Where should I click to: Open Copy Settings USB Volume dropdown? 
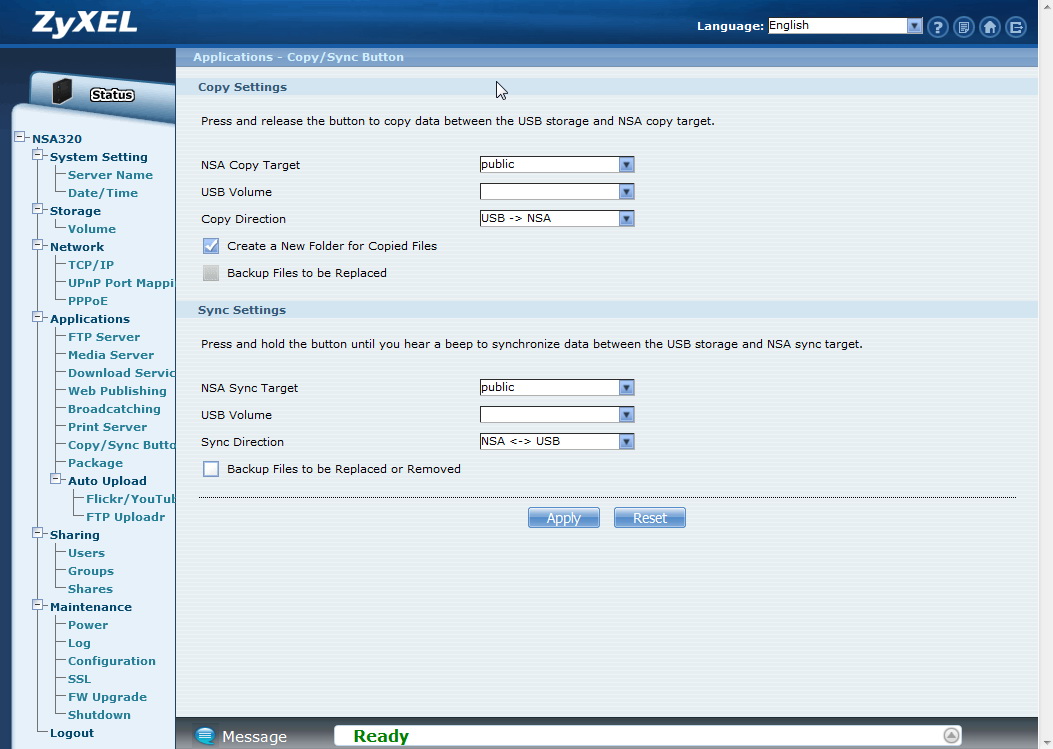click(557, 191)
